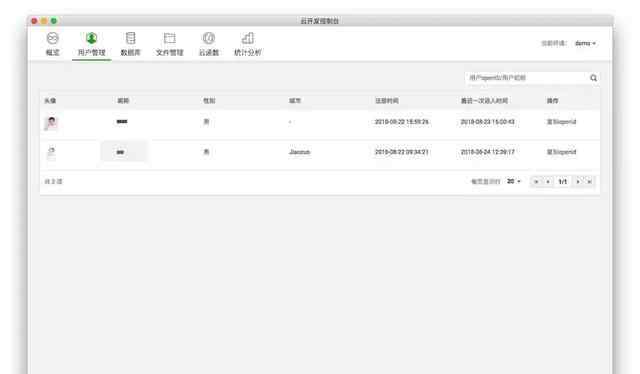Click the first user's avatar thumbnail

(51, 122)
